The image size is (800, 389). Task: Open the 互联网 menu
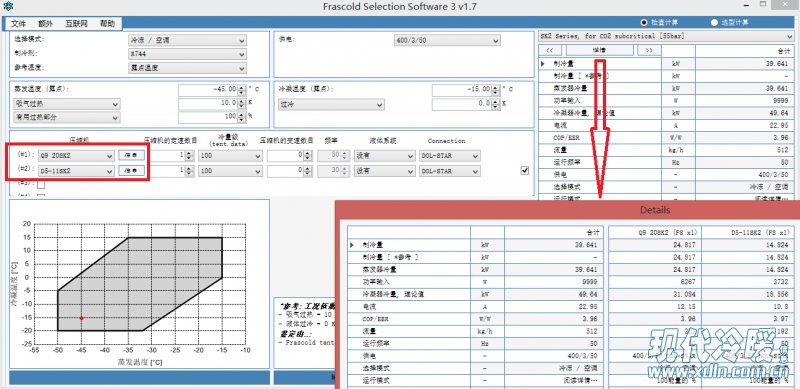(77, 23)
